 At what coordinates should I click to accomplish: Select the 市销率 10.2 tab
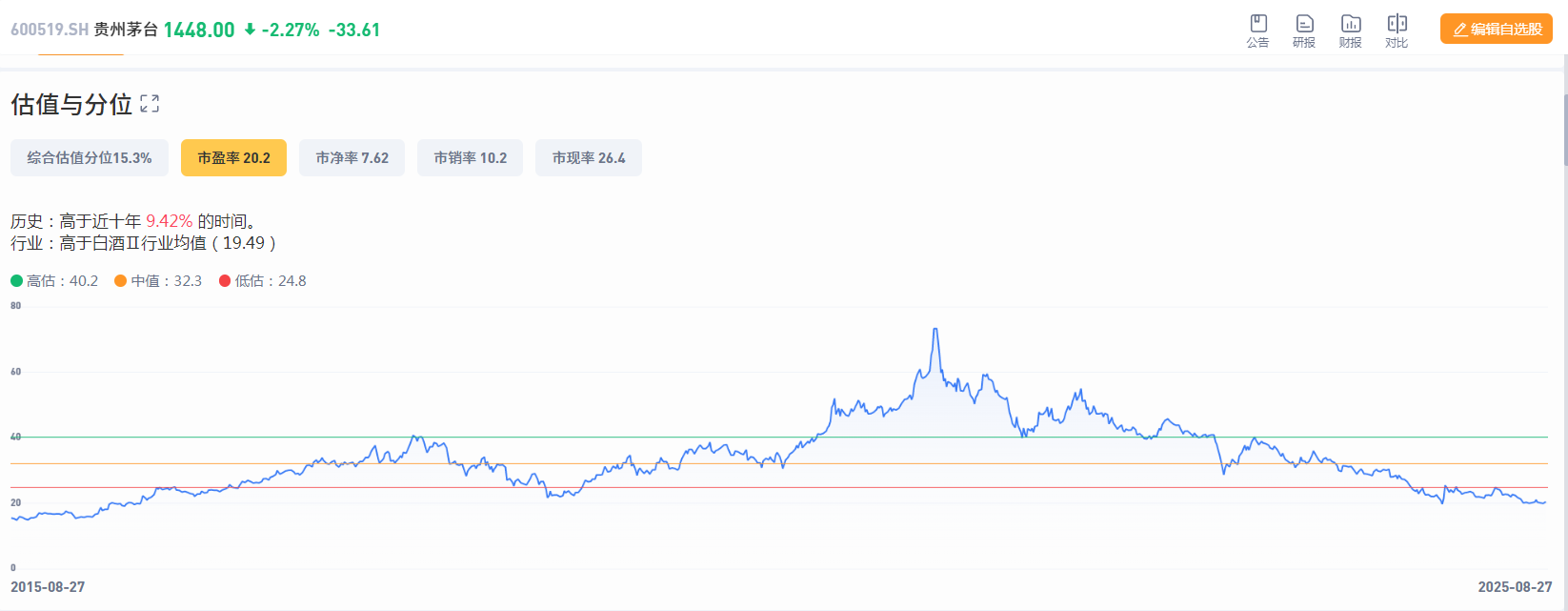[x=470, y=158]
